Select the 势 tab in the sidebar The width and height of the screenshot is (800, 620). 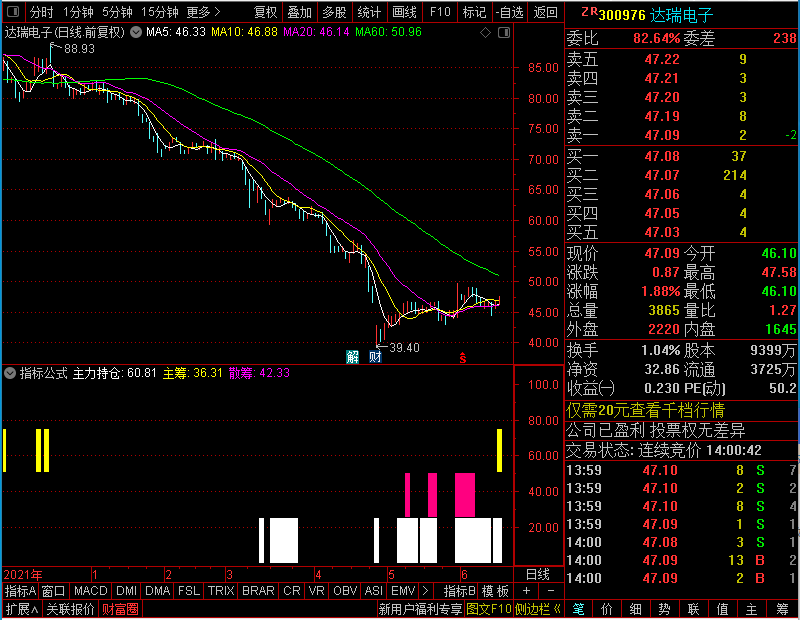(x=664, y=609)
